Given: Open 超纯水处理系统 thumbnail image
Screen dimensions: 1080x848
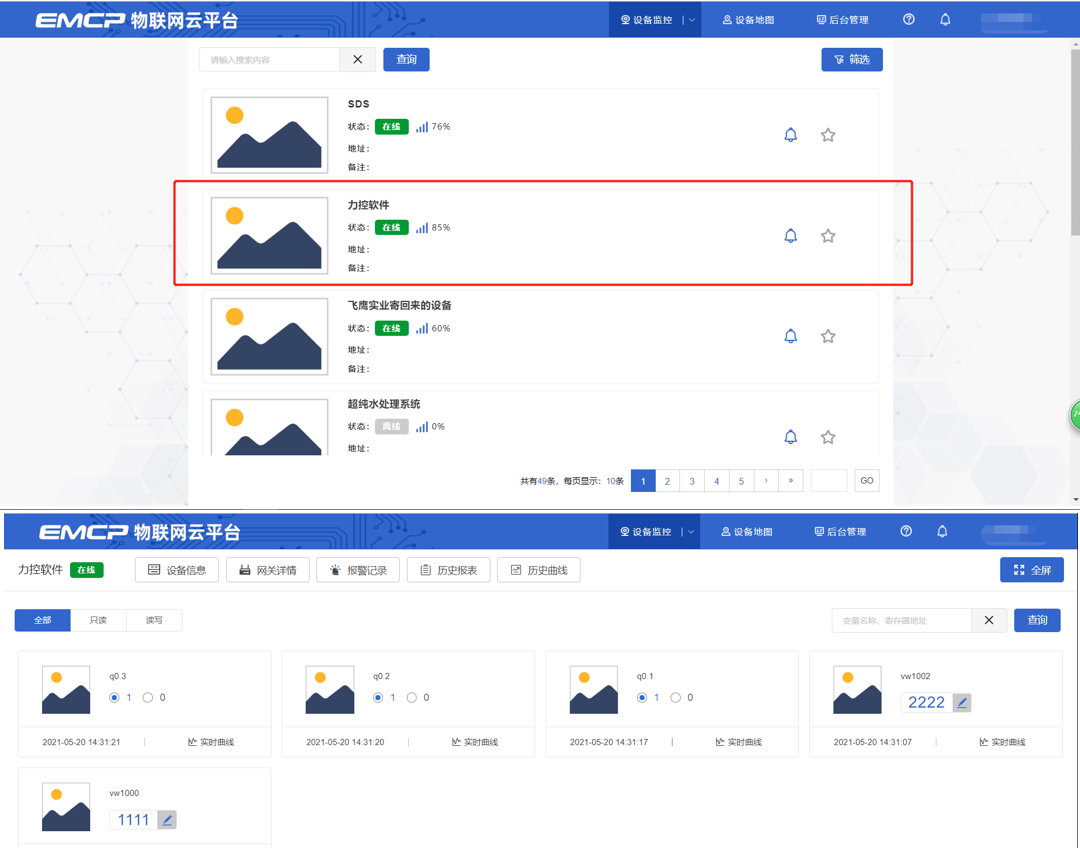Looking at the screenshot, I should 269,427.
